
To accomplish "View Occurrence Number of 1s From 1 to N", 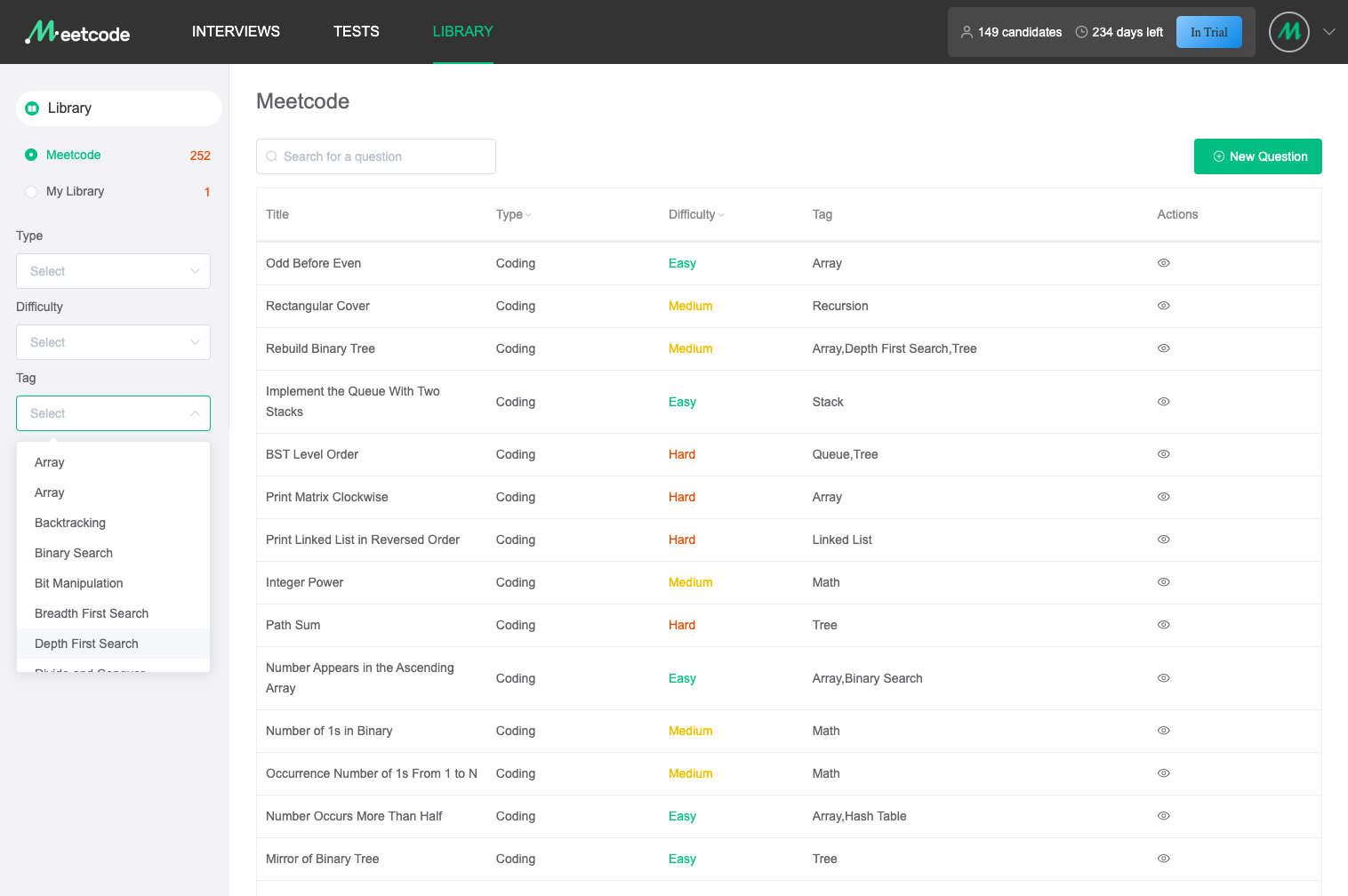I will pos(1163,773).
